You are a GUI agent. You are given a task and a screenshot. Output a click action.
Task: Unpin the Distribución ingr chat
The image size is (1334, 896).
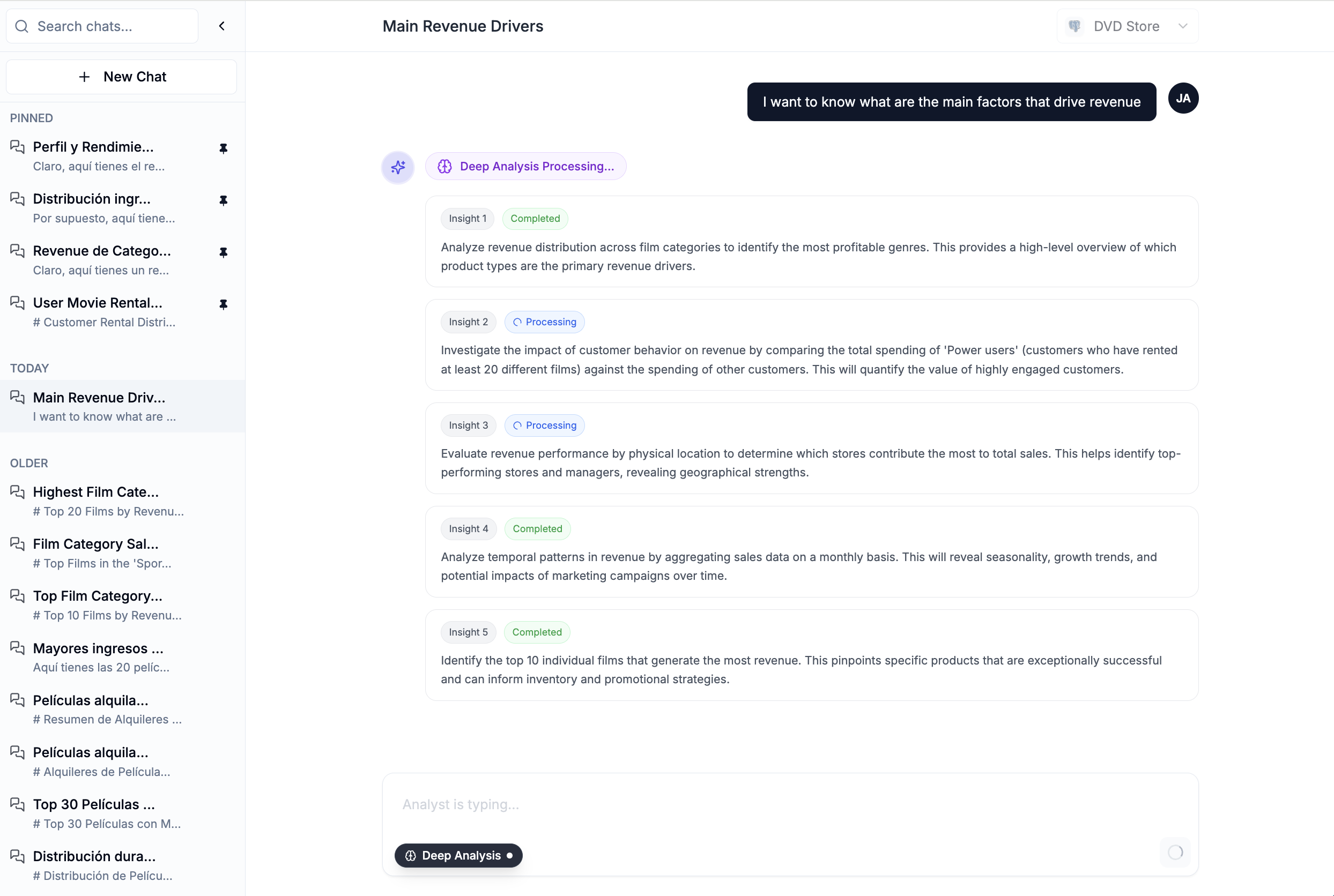pos(223,200)
